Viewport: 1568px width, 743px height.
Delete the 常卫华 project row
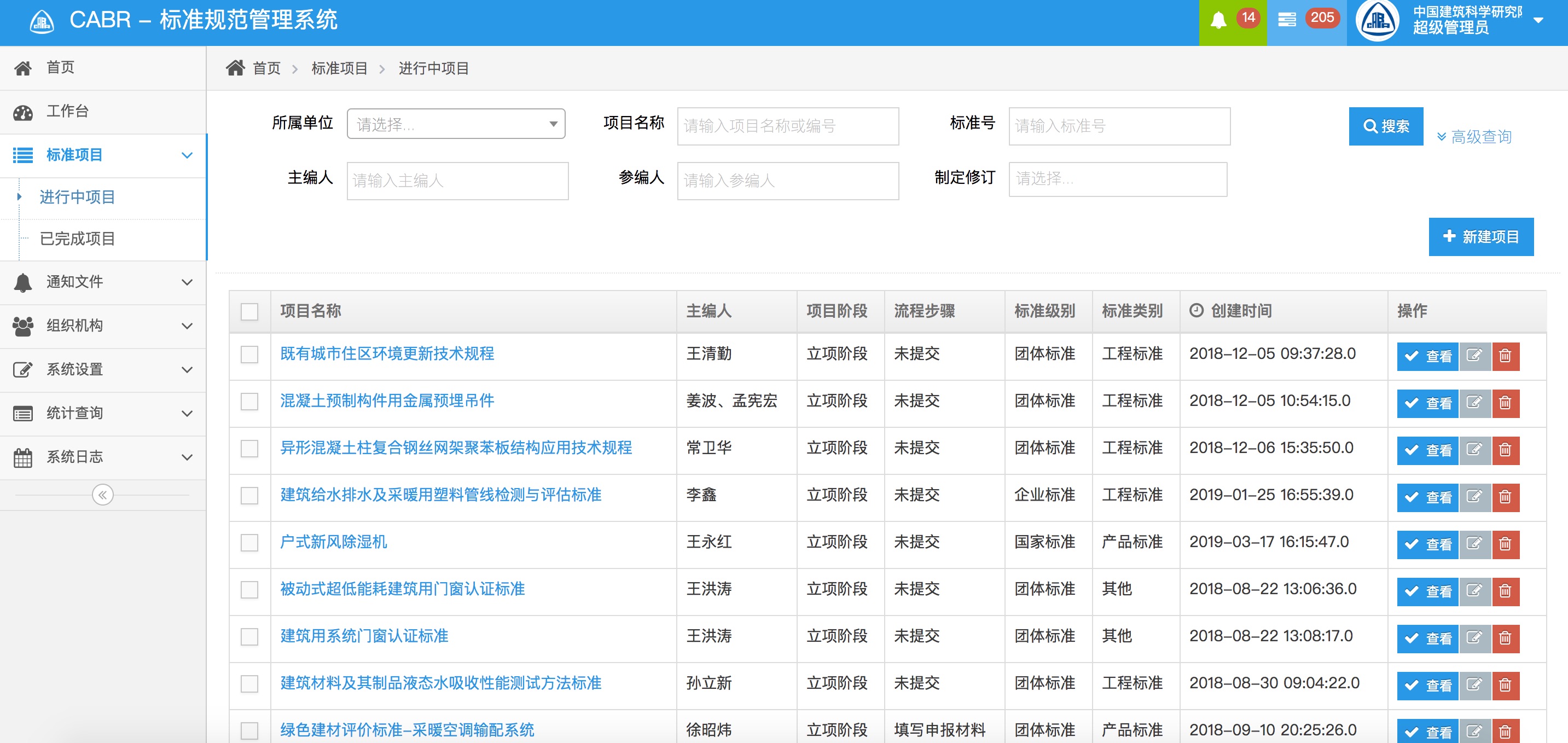(x=1505, y=450)
